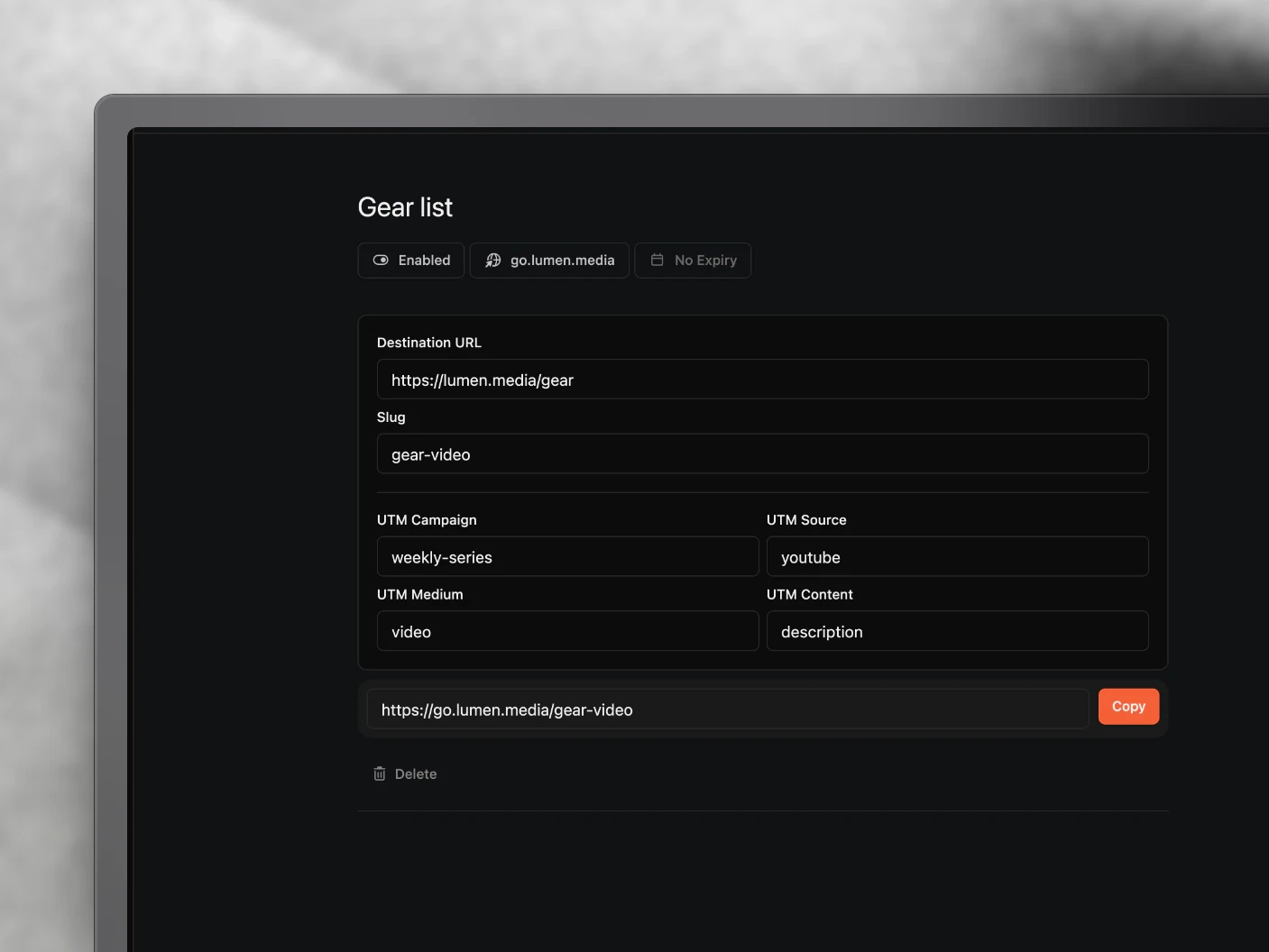Click the UTM Campaign label
Image resolution: width=1269 pixels, height=952 pixels.
pos(427,520)
